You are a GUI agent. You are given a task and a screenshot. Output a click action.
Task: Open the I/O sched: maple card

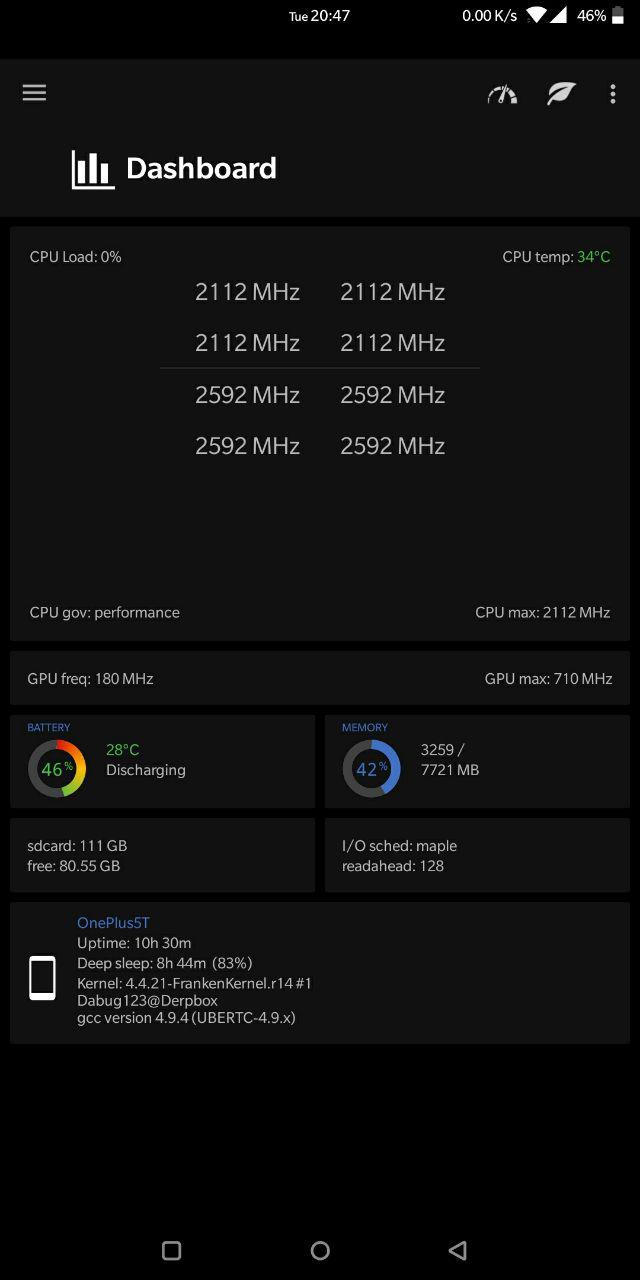[477, 855]
